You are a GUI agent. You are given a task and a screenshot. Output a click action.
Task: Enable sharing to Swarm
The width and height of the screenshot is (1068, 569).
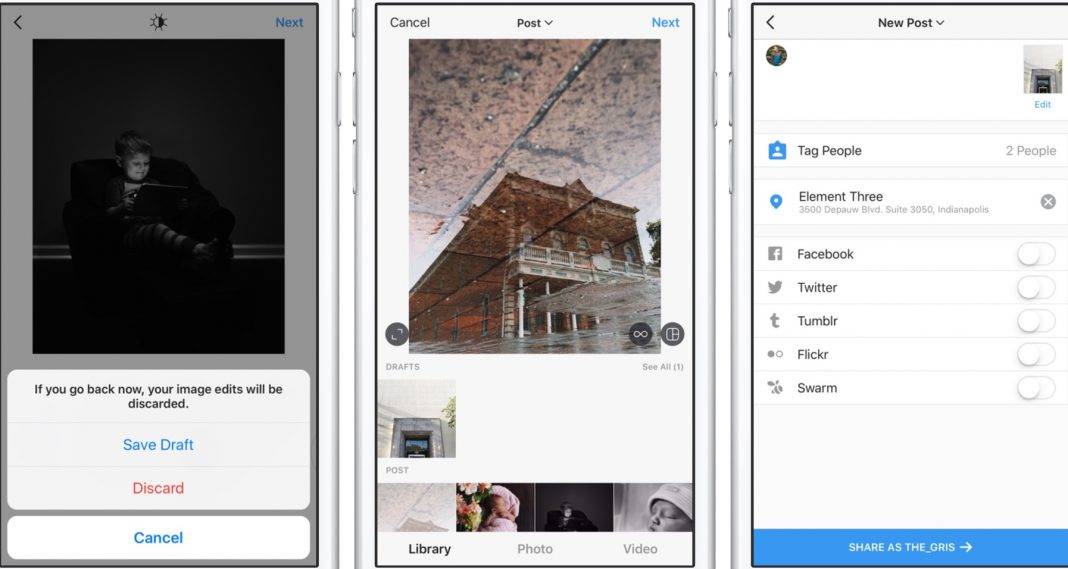pyautogui.click(x=1036, y=388)
